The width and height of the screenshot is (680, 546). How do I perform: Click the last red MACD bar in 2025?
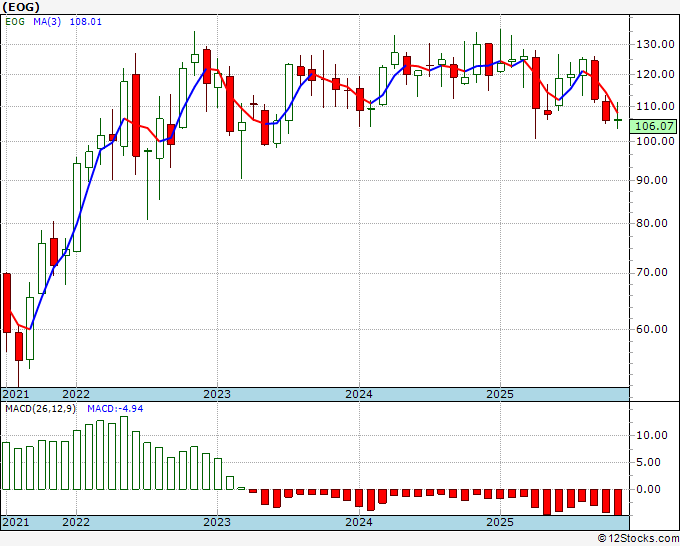[x=618, y=502]
